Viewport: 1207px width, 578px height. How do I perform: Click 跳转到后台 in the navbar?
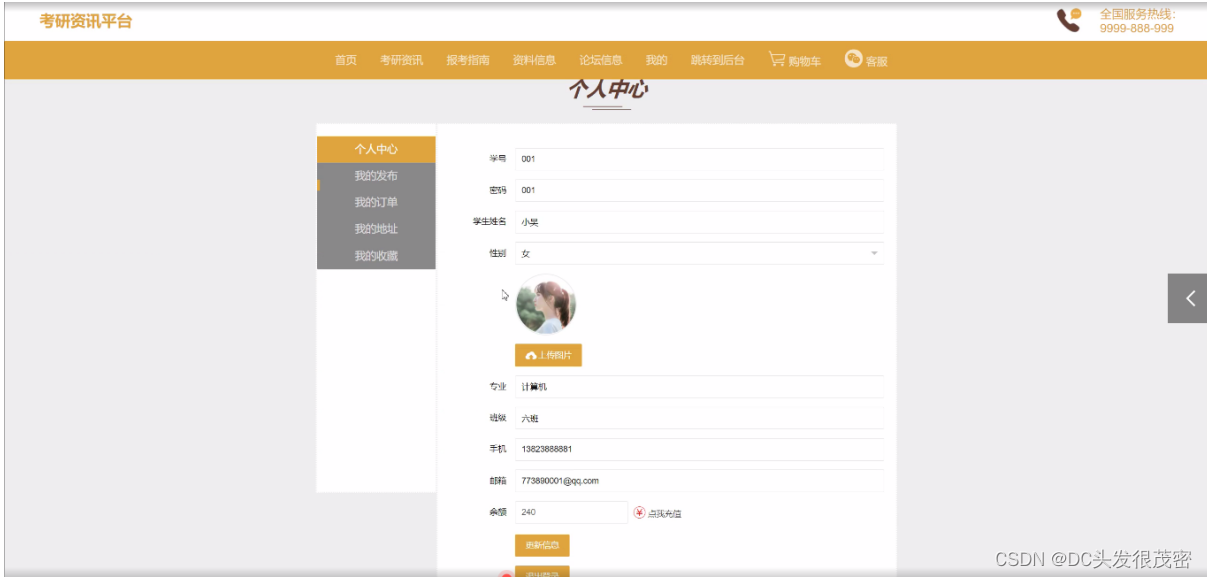[718, 60]
